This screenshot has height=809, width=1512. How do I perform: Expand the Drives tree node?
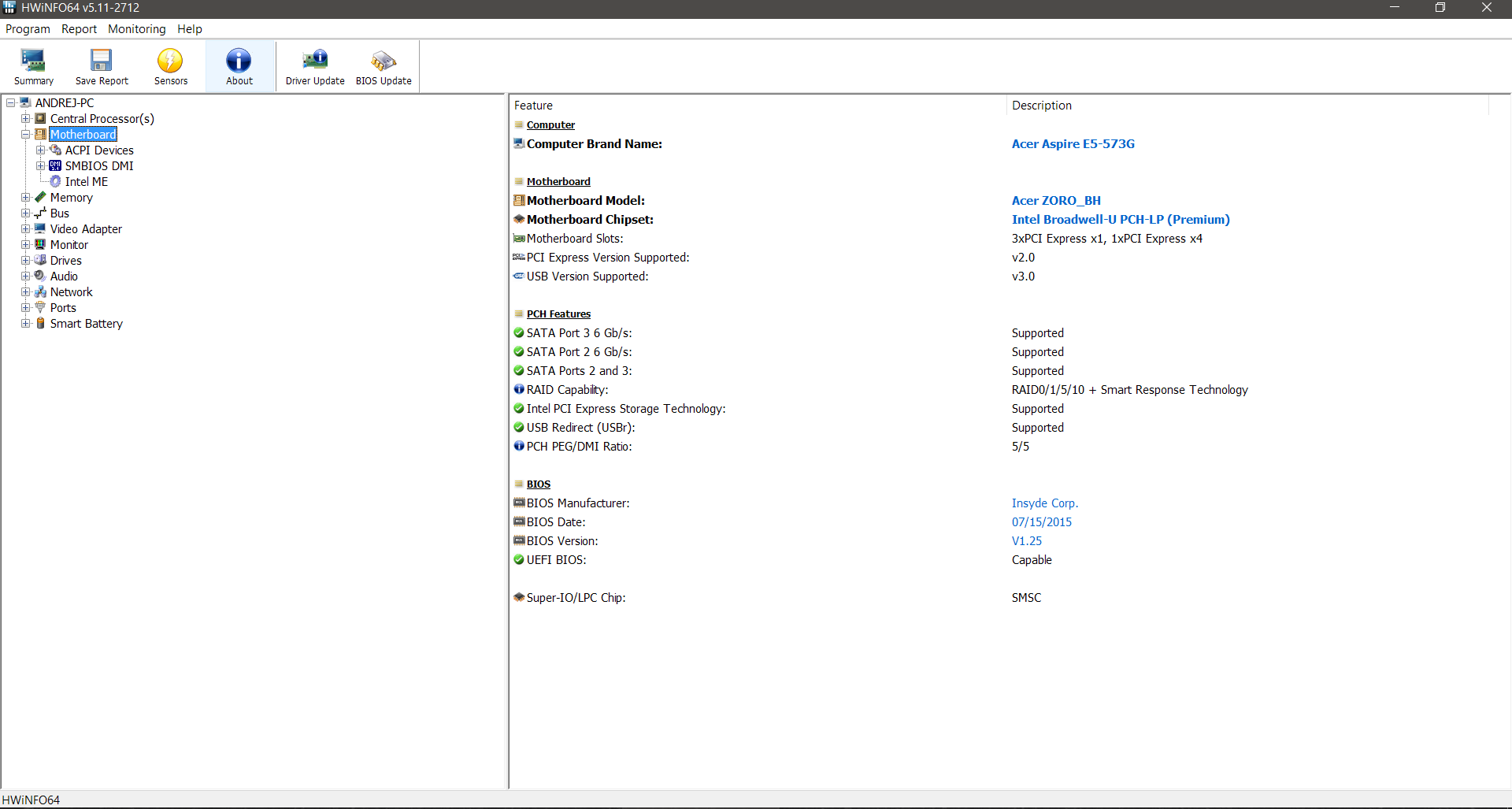tap(25, 260)
